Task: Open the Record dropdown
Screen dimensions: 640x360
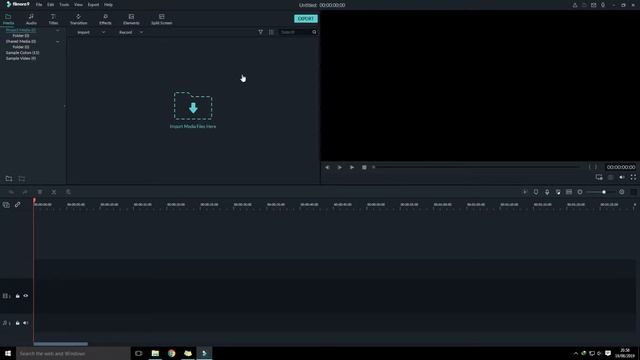Action: (x=131, y=32)
